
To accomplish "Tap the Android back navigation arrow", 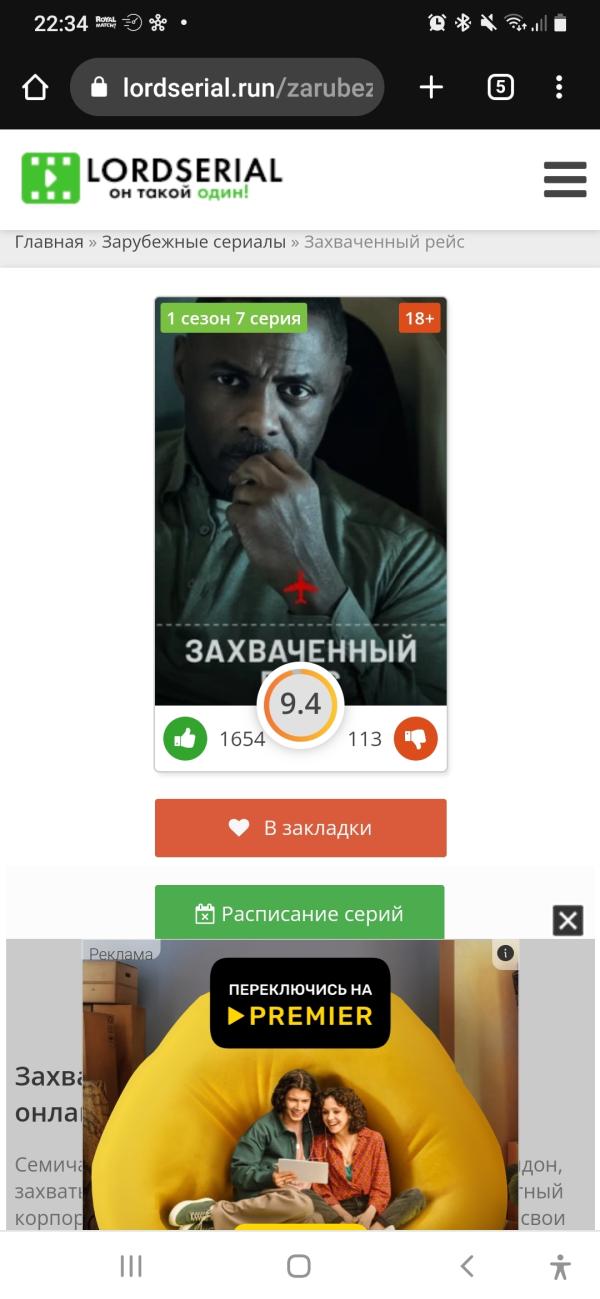I will (467, 1266).
